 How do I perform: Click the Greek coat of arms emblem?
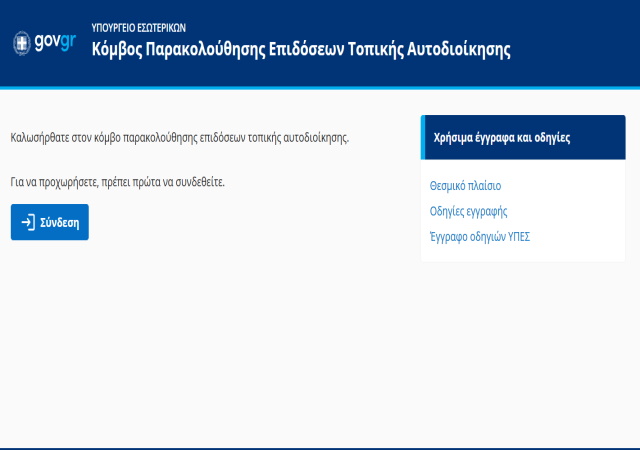tap(22, 43)
